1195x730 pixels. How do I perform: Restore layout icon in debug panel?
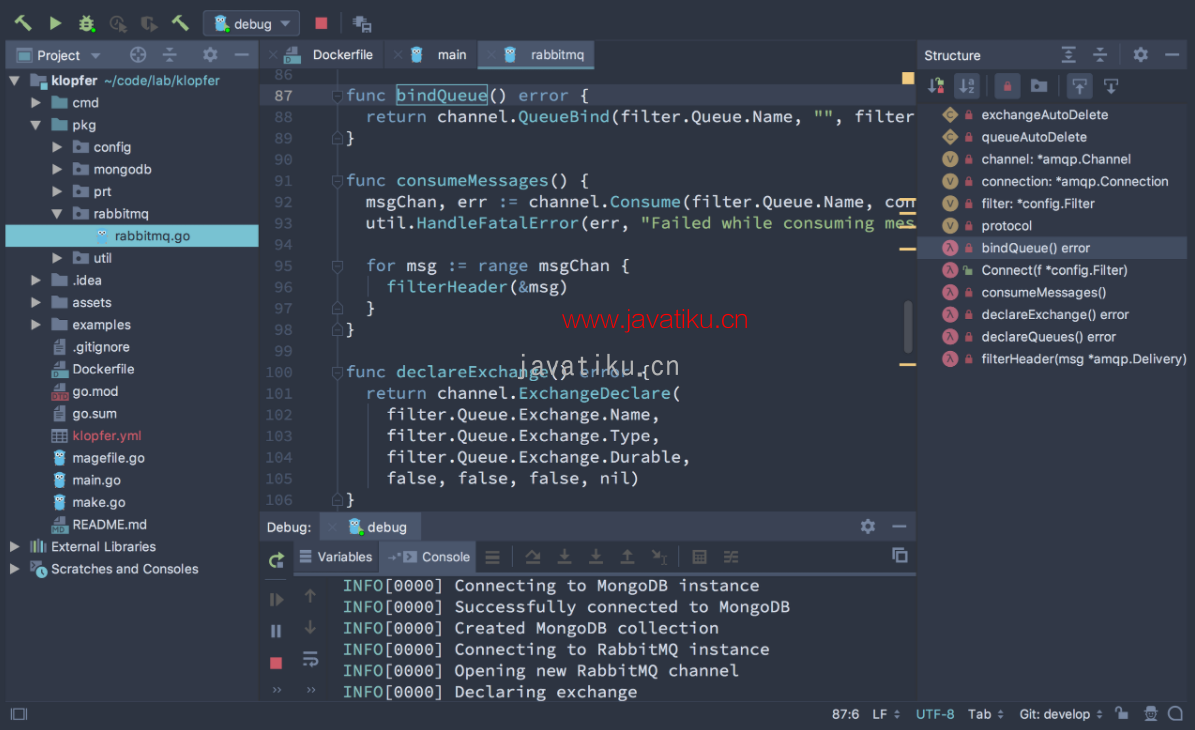click(899, 556)
